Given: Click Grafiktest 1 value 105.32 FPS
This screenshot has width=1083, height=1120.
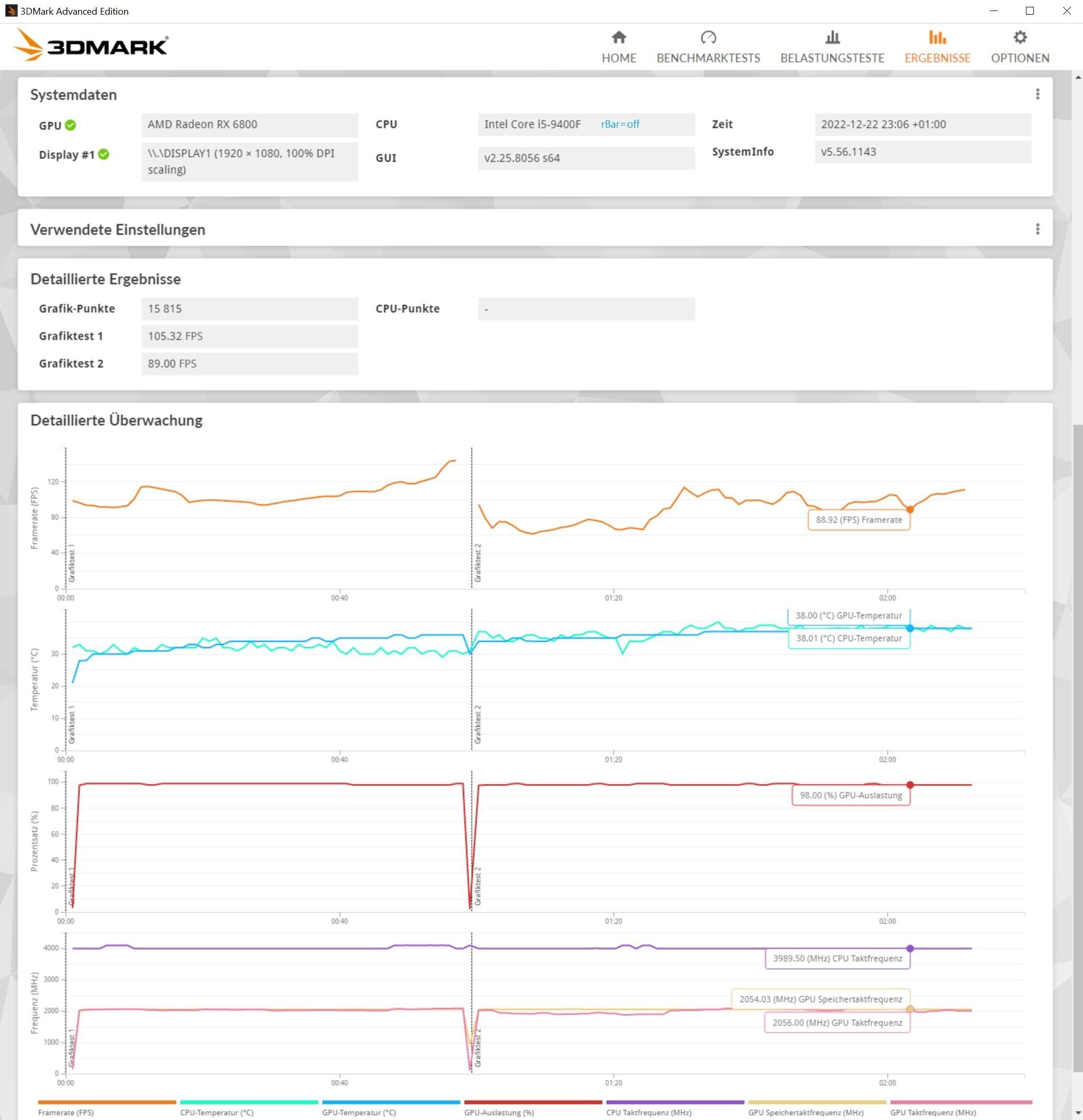Looking at the screenshot, I should (250, 336).
